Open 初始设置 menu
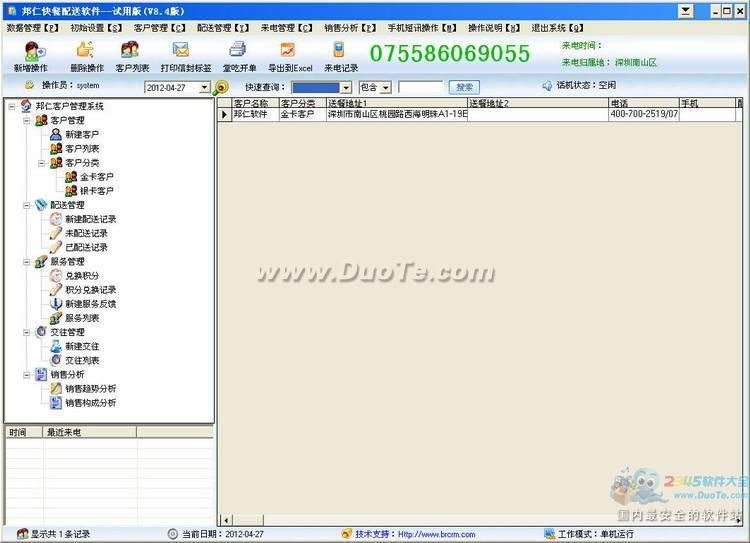Viewport: 750px width, 543px height. tap(96, 28)
